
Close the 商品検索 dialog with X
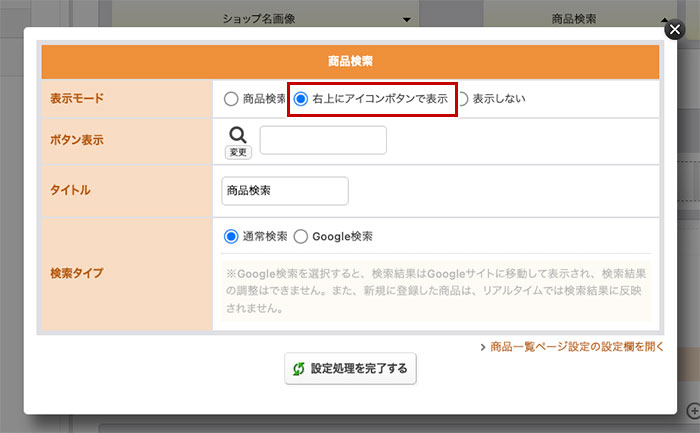(x=674, y=30)
